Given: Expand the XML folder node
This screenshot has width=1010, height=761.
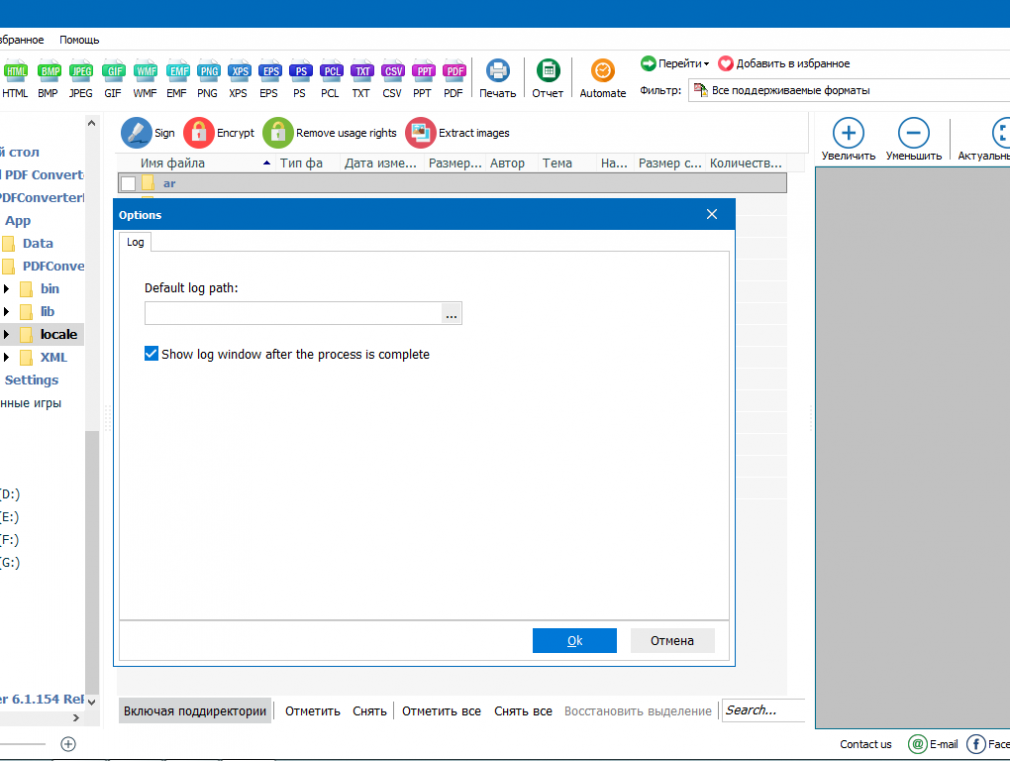Looking at the screenshot, I should (x=7, y=357).
